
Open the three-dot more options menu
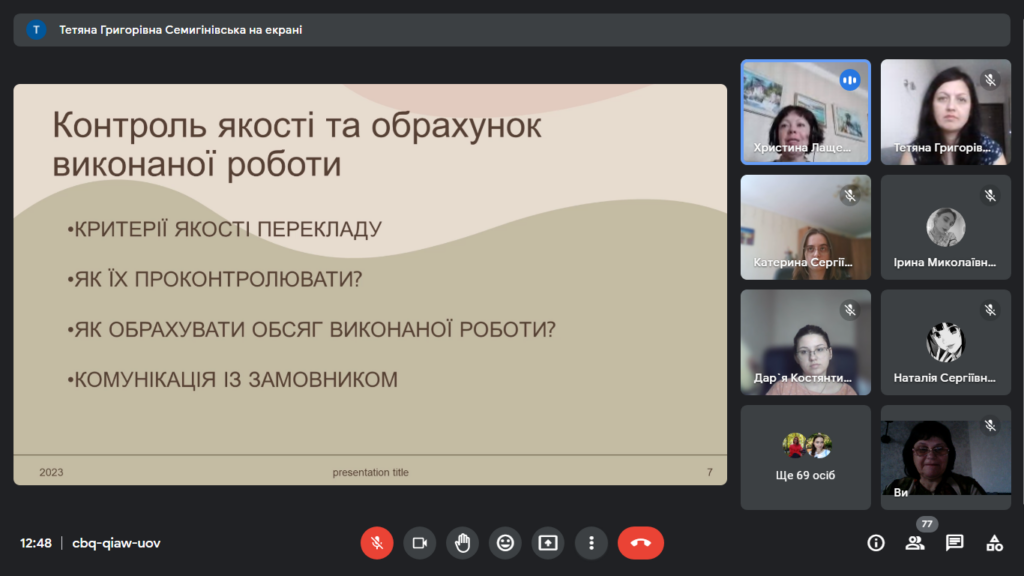(591, 543)
